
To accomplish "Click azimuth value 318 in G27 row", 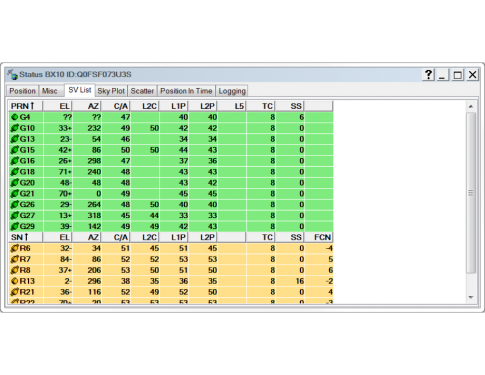I will click(x=94, y=215).
